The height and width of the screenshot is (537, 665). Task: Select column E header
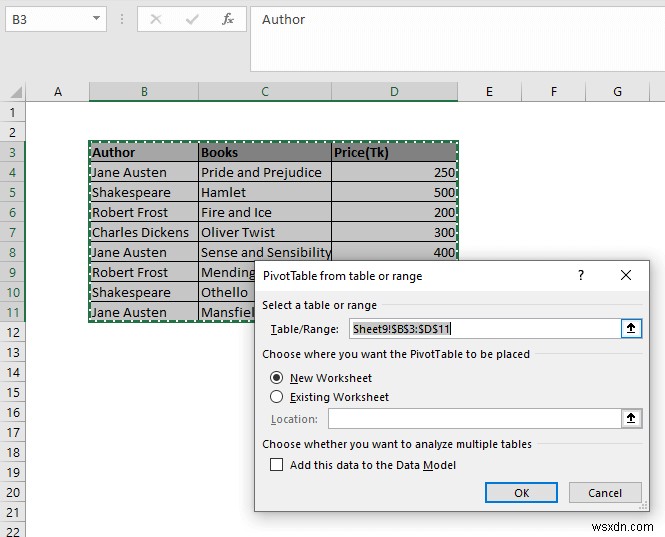pyautogui.click(x=489, y=92)
